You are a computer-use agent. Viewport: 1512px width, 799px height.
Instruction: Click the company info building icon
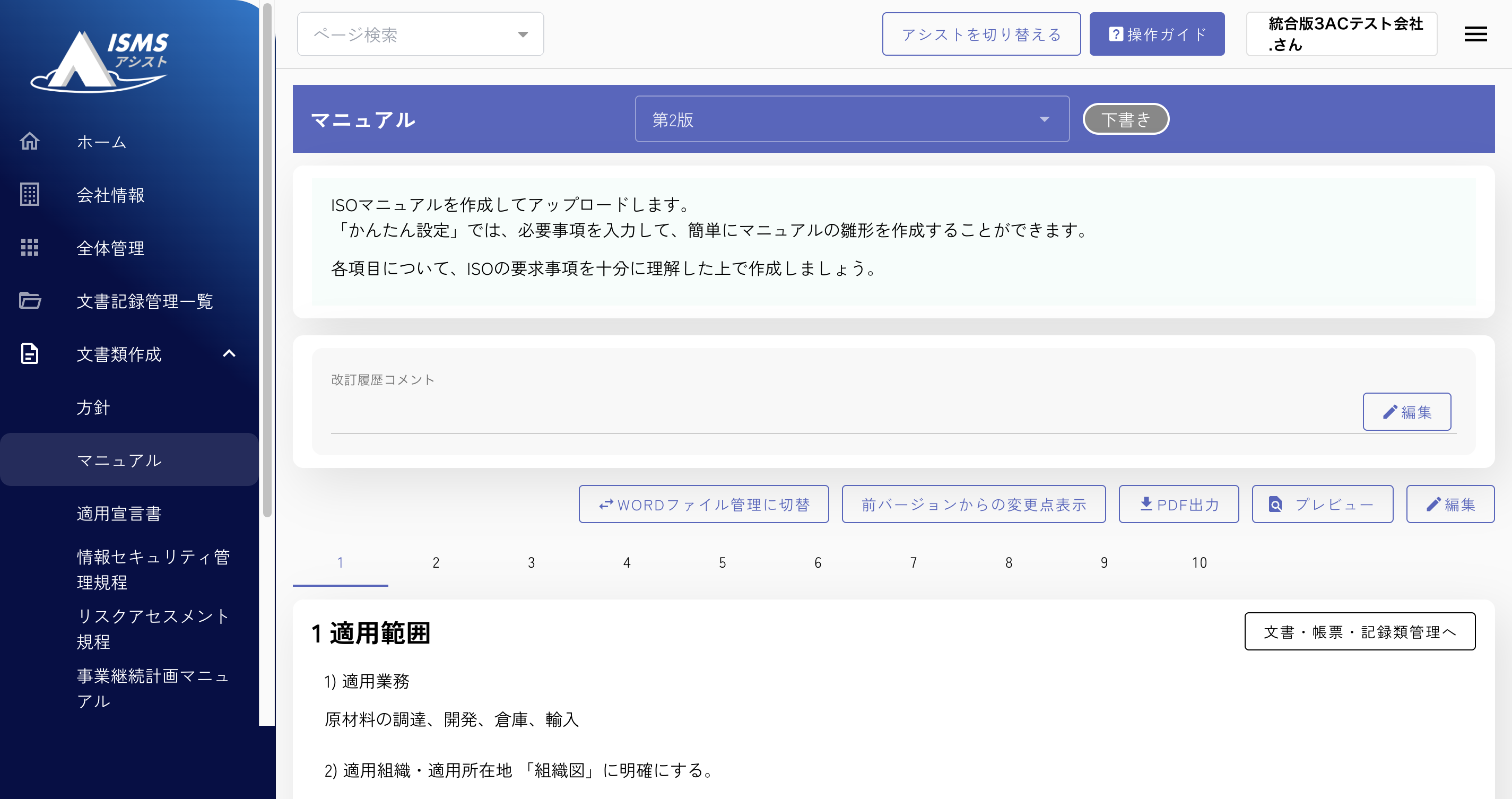(29, 194)
